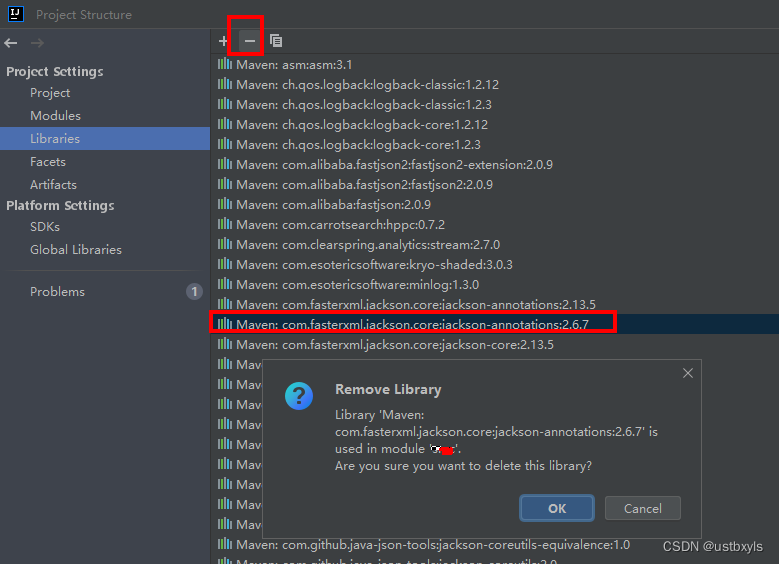Open Project settings section
The height and width of the screenshot is (564, 779).
point(50,93)
